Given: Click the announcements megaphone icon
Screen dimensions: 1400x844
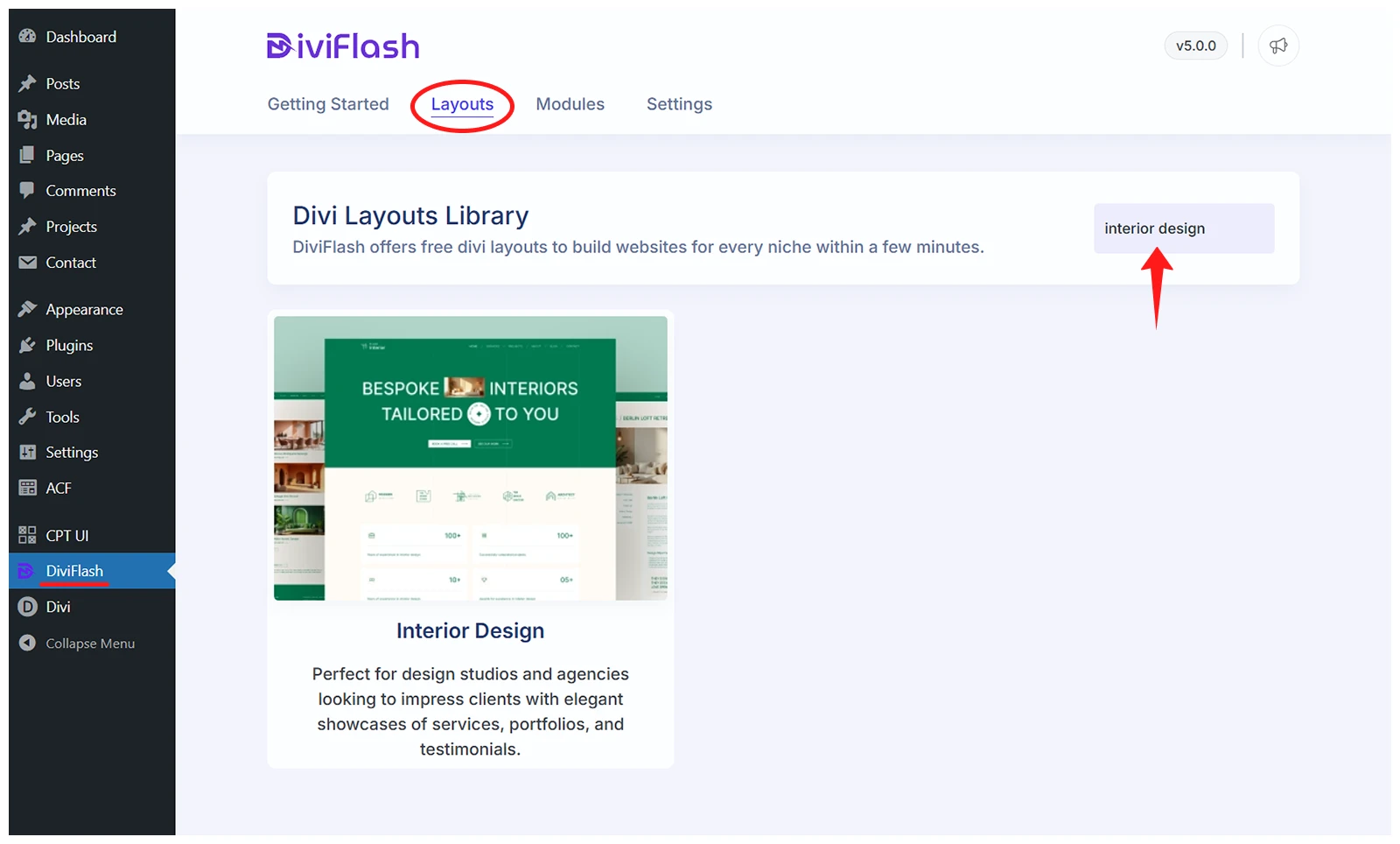Looking at the screenshot, I should (x=1278, y=46).
